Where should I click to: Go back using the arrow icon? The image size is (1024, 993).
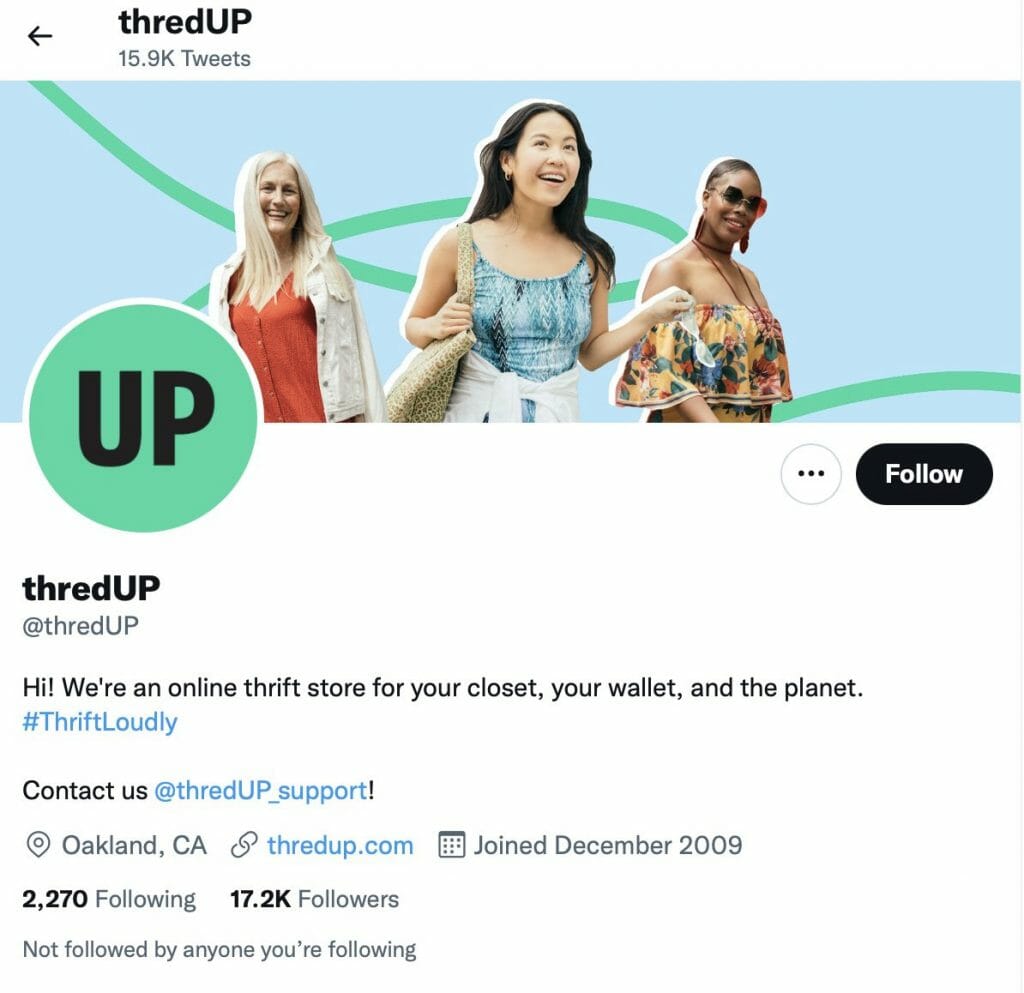coord(40,36)
